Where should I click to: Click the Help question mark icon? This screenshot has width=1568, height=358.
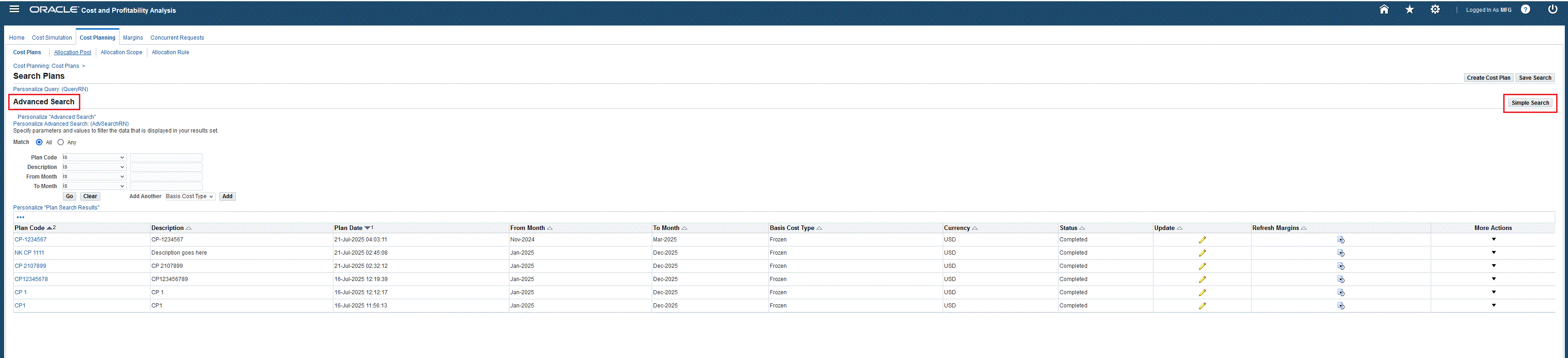1526,9
